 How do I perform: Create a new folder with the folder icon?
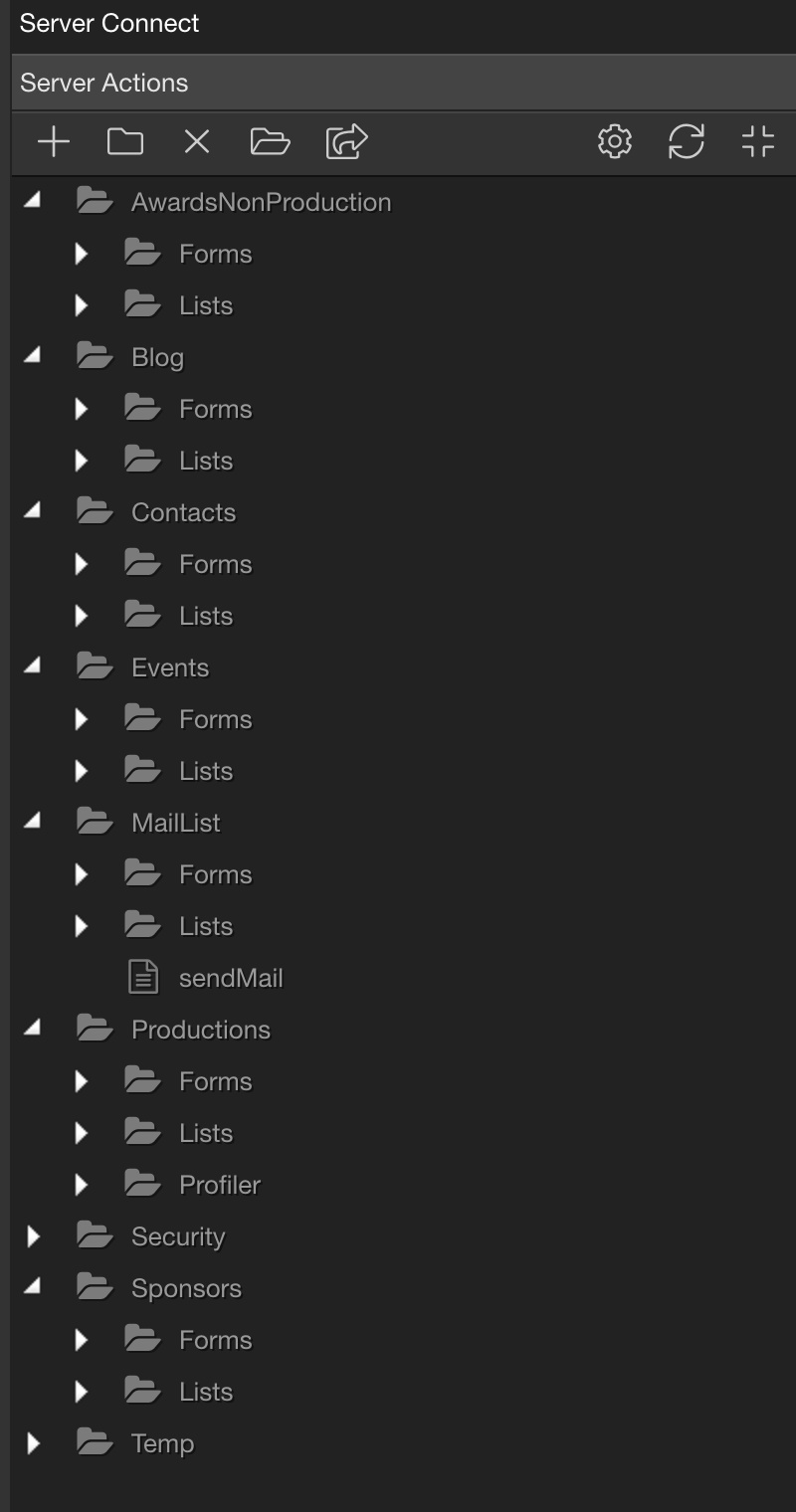pyautogui.click(x=124, y=142)
